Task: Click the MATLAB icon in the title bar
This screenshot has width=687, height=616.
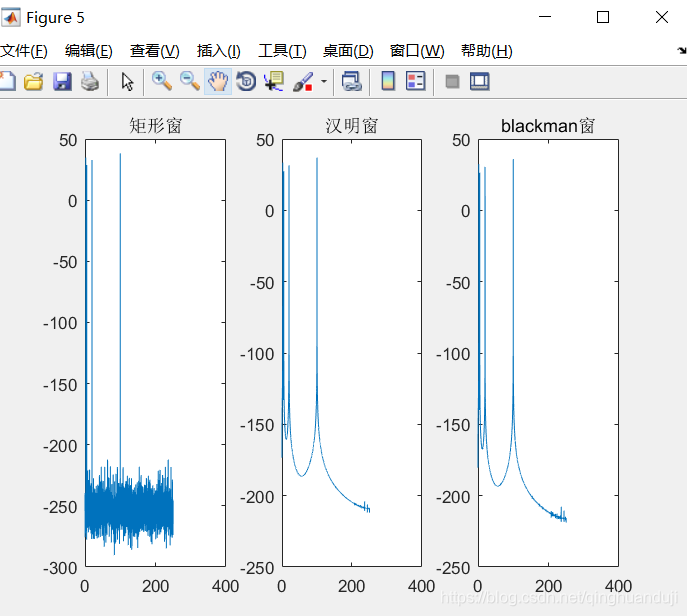Action: [11, 18]
